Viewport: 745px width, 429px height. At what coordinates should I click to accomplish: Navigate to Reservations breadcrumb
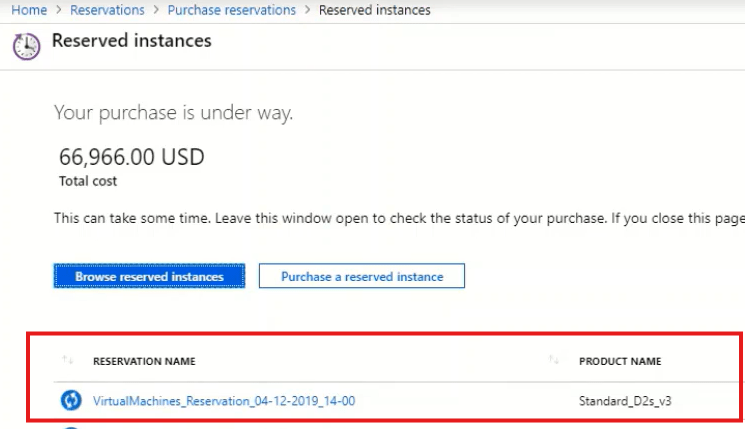point(108,10)
